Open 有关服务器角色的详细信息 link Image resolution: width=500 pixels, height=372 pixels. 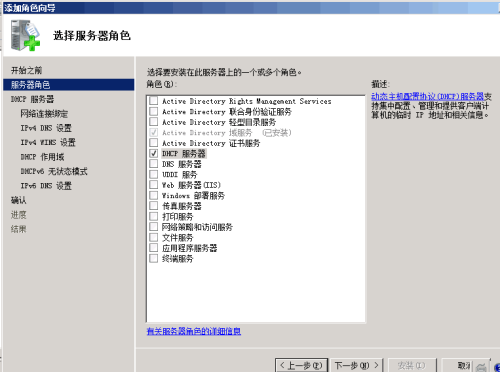194,331
